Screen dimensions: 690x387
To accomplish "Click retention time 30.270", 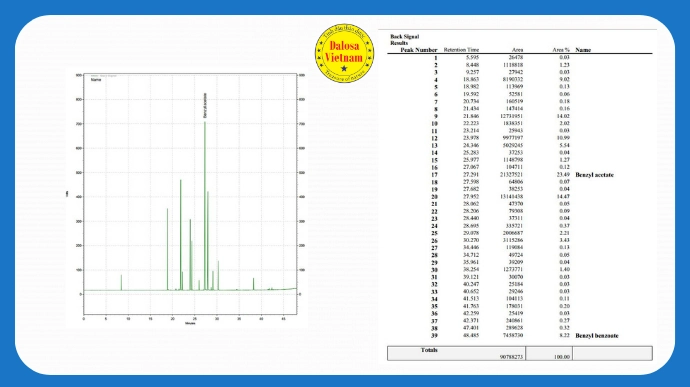I will coord(471,240).
